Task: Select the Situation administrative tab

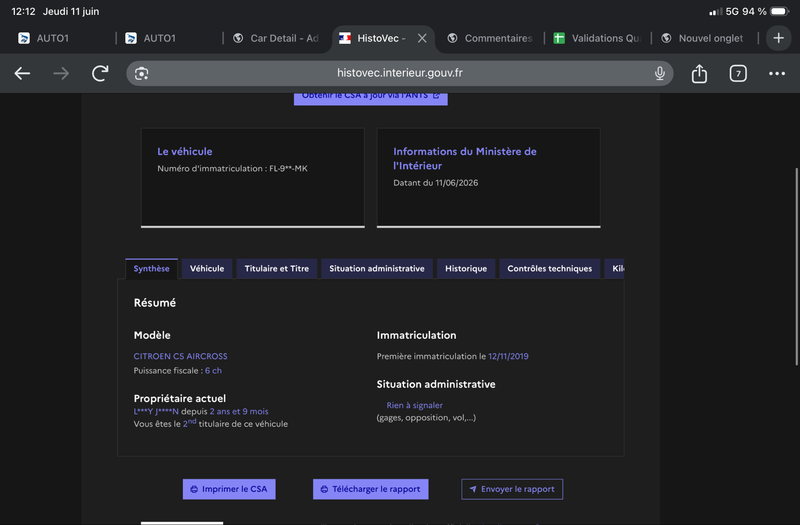Action: [377, 268]
